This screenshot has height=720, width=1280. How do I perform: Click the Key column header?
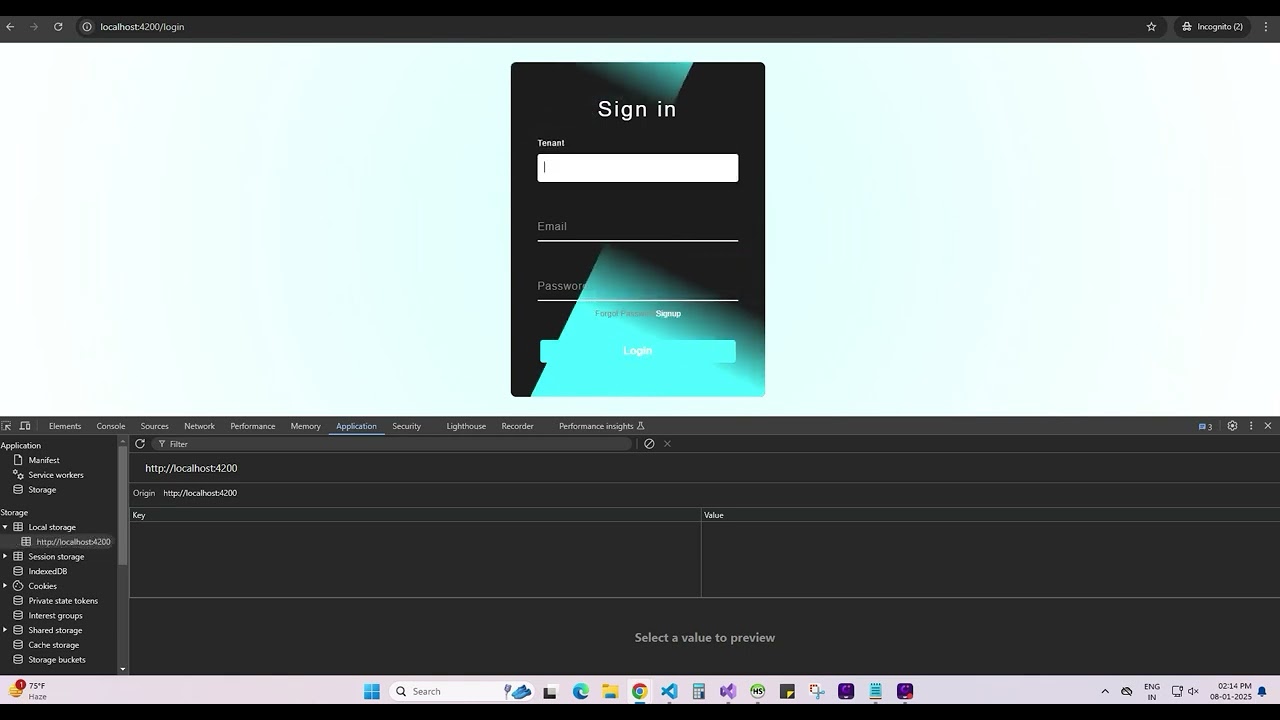click(x=415, y=515)
